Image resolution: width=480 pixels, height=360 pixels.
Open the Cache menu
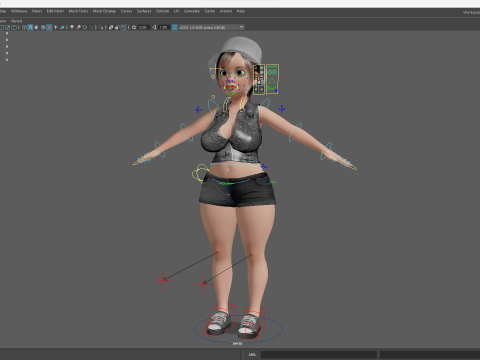click(210, 11)
